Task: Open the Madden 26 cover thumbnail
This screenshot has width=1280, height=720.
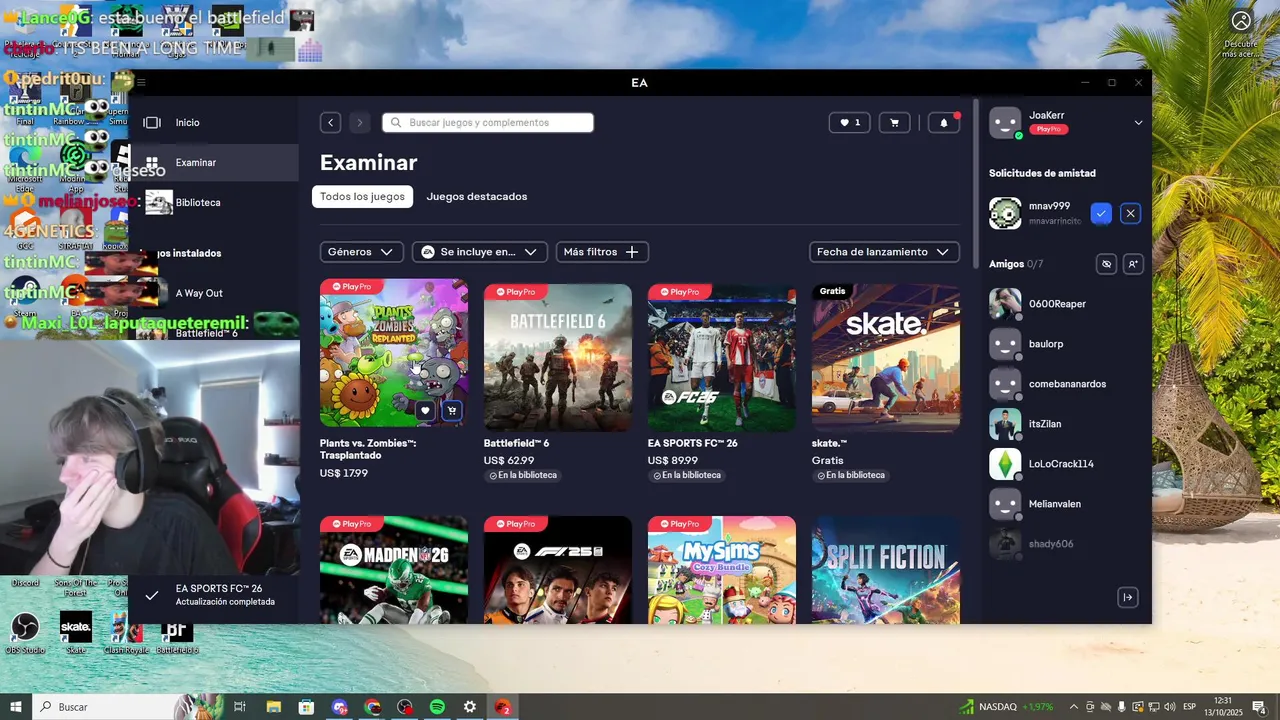Action: tap(394, 570)
